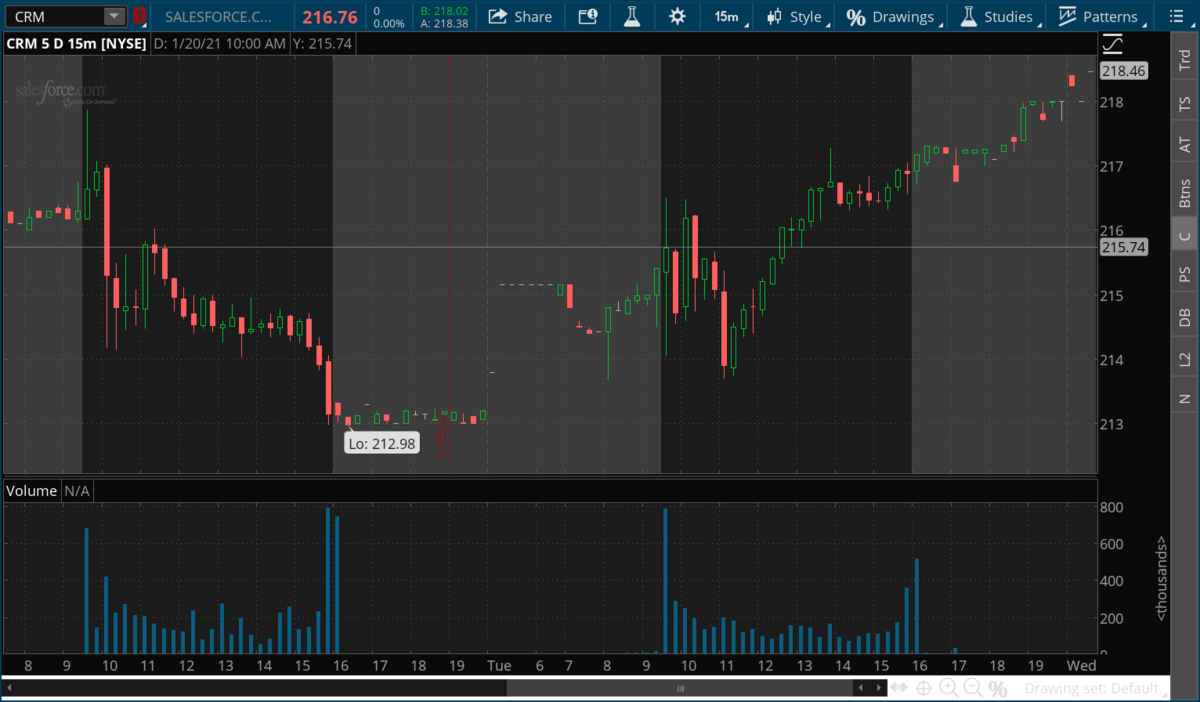Screen dimensions: 1200x702
Task: Open the flask Edit studies icon
Action: click(x=631, y=16)
